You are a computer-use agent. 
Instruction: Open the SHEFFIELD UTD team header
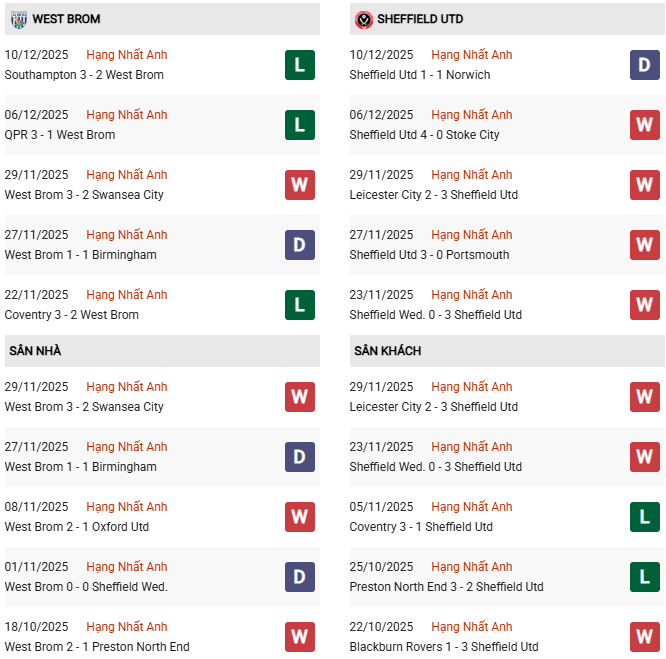point(420,19)
